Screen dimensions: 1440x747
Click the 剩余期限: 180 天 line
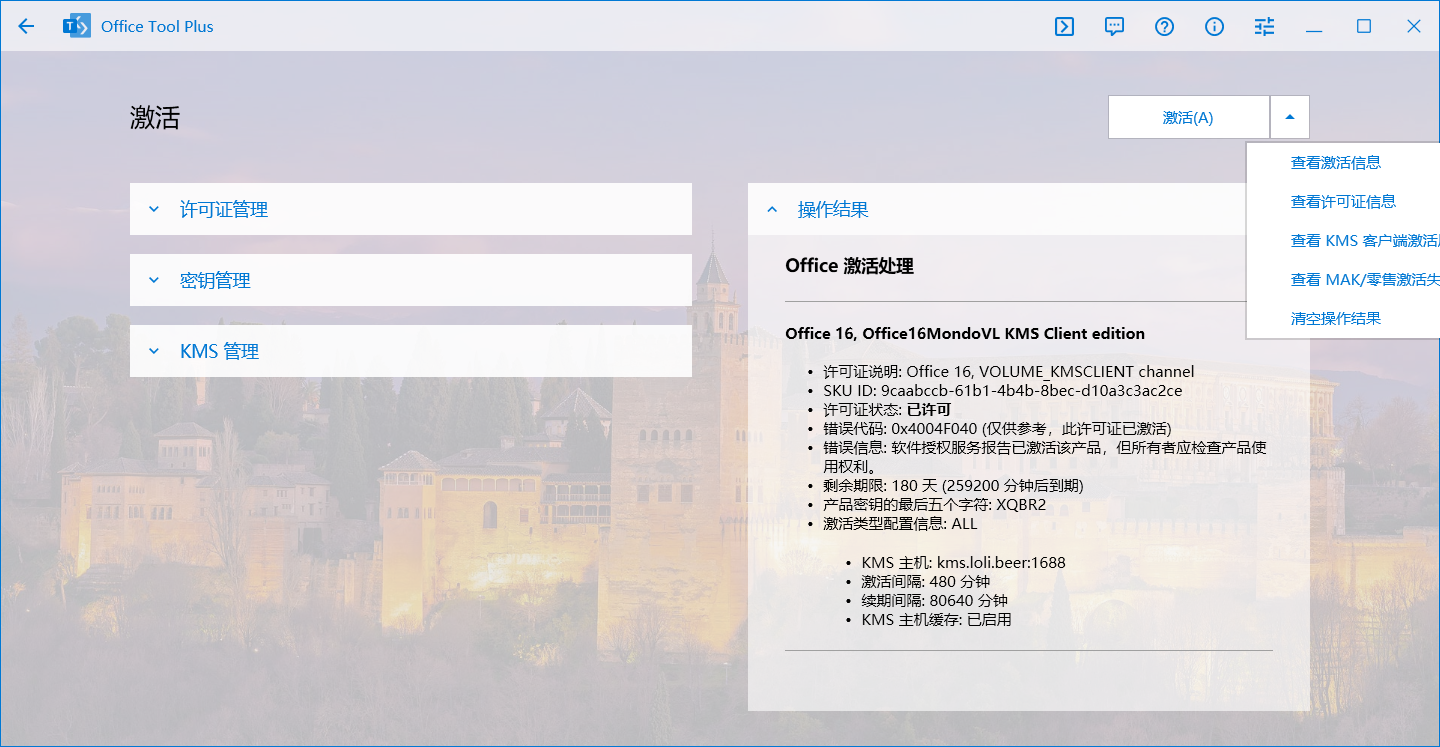coord(953,486)
